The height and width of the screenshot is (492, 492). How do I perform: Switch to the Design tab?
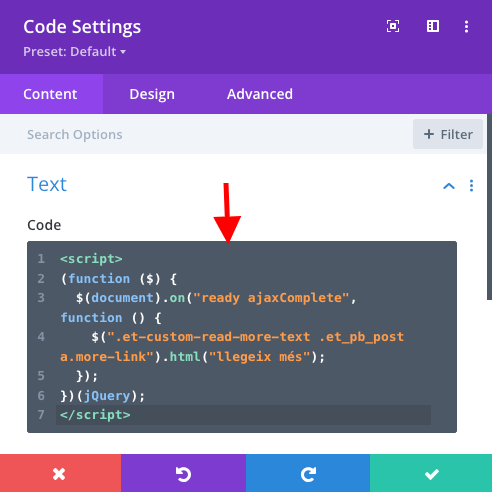coord(152,94)
